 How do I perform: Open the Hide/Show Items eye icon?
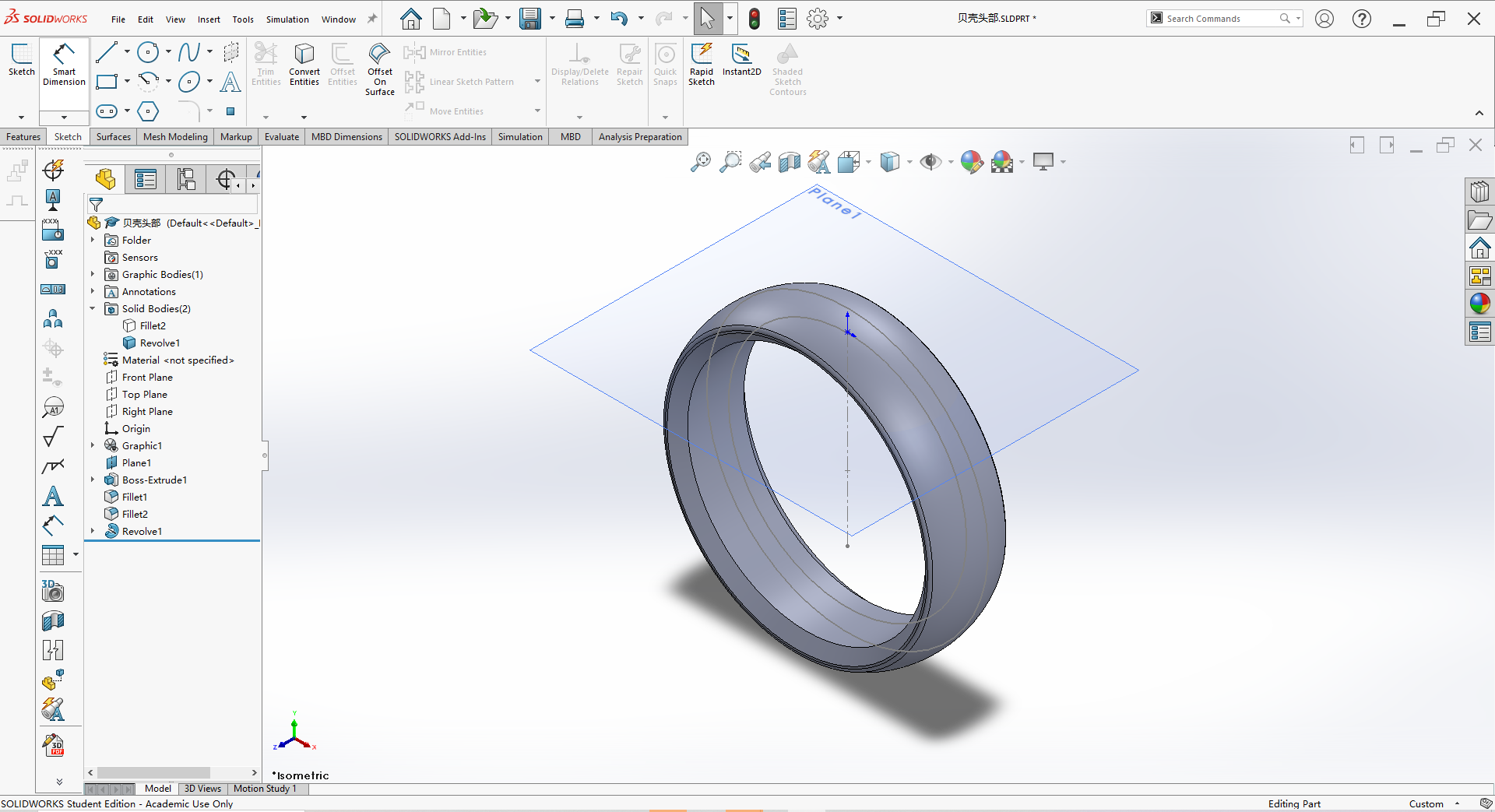(x=931, y=161)
